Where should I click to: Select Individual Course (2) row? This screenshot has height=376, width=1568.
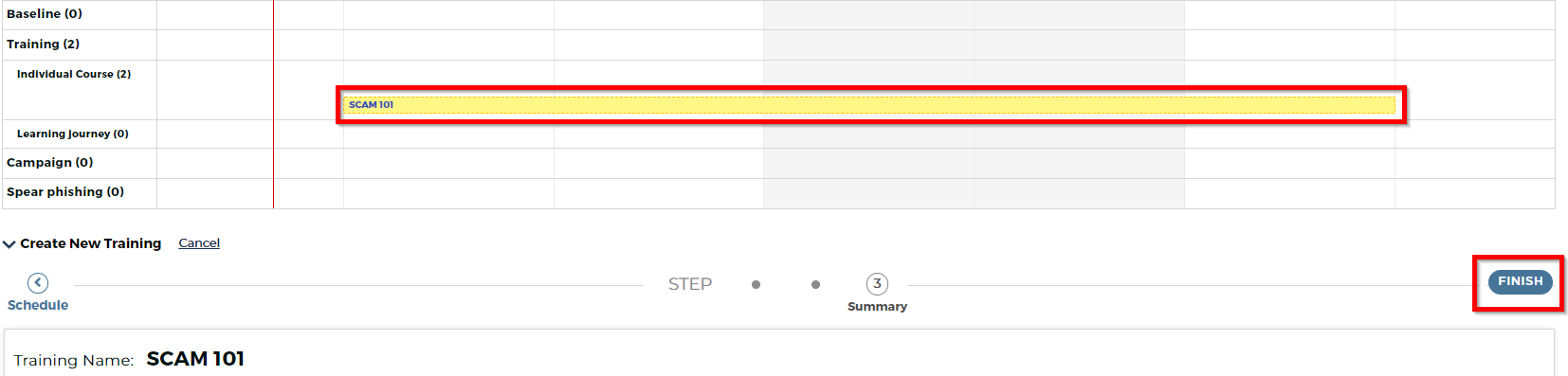74,74
